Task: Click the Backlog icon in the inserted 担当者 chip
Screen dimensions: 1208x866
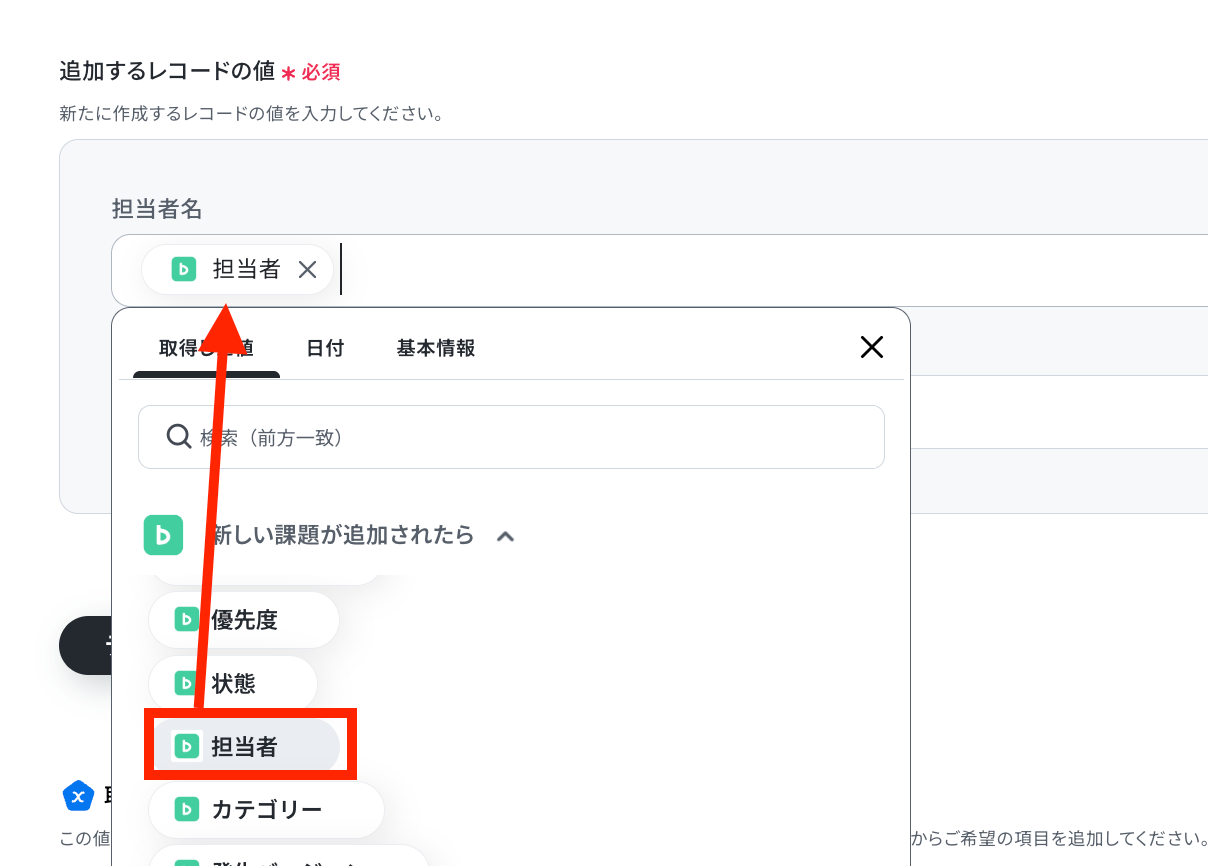Action: (x=183, y=269)
